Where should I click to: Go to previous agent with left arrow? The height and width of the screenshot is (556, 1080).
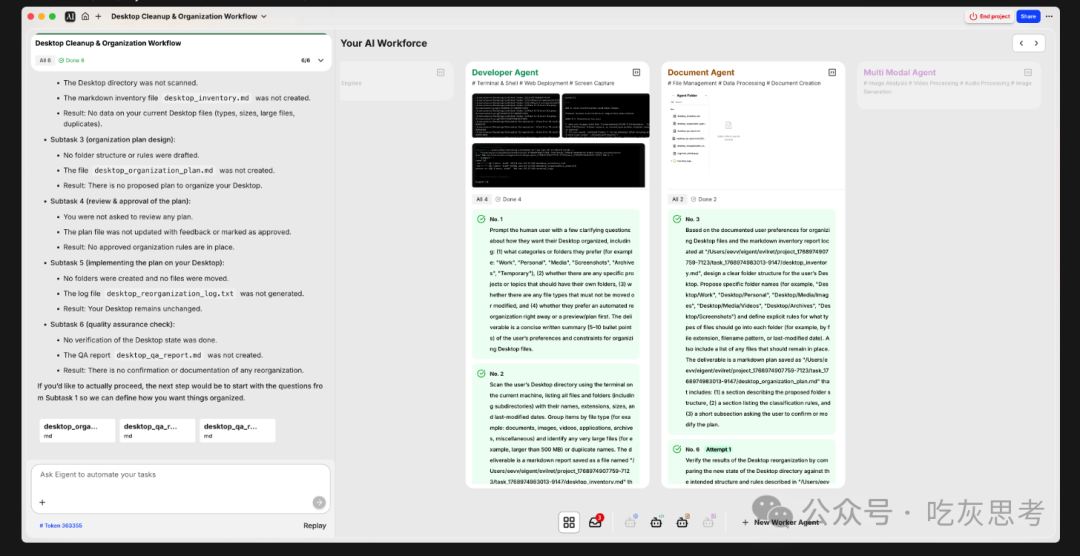pos(1021,43)
